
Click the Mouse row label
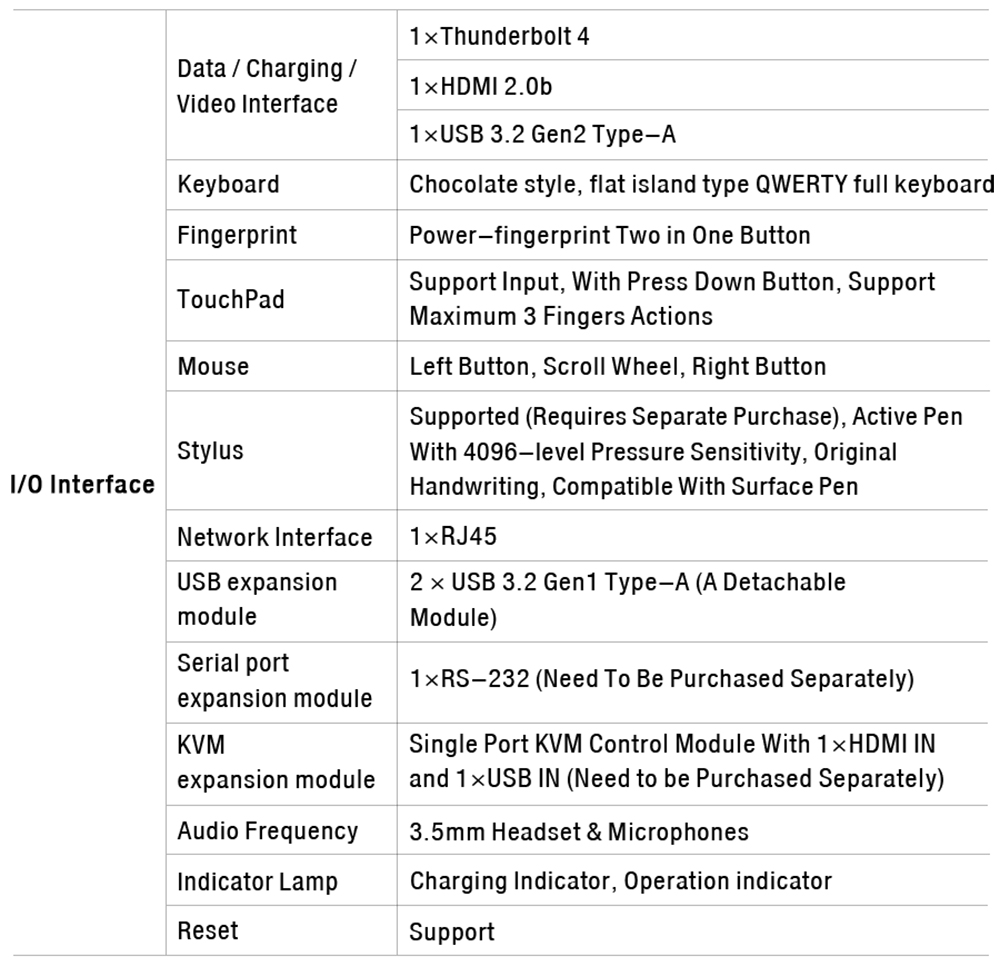coord(213,367)
